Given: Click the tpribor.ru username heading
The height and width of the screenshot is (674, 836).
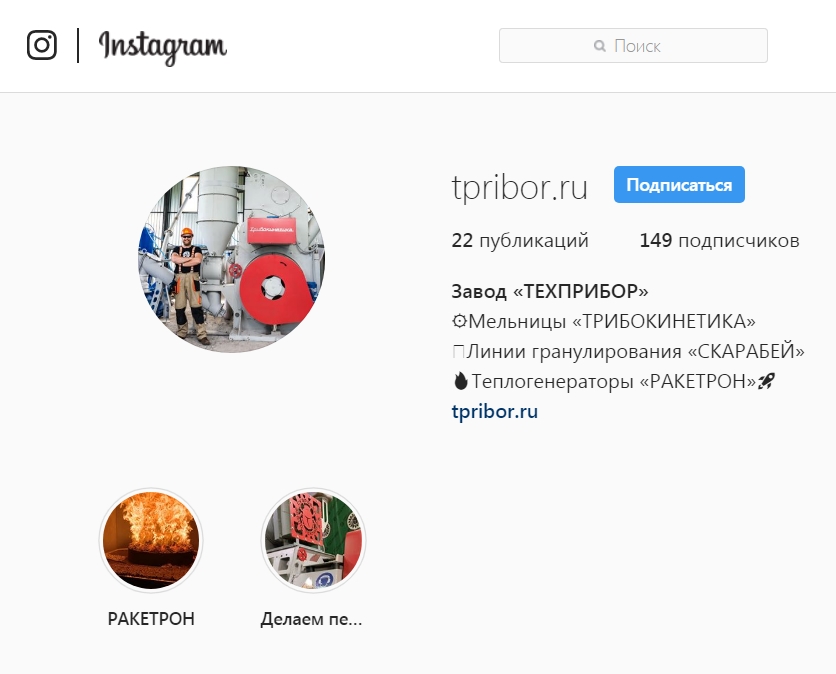Looking at the screenshot, I should (520, 187).
